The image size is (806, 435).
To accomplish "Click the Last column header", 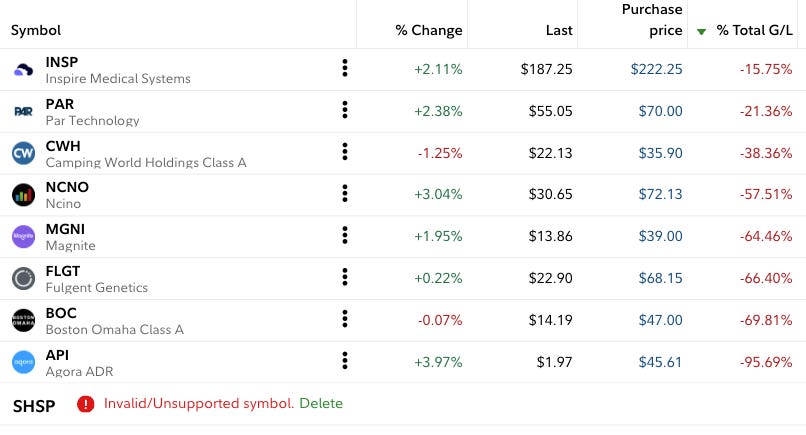I will click(559, 31).
